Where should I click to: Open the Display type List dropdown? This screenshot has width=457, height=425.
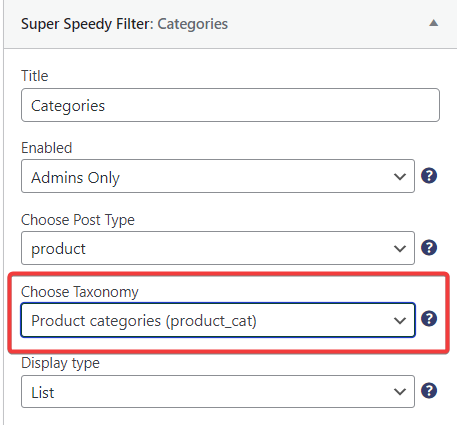[x=218, y=391]
